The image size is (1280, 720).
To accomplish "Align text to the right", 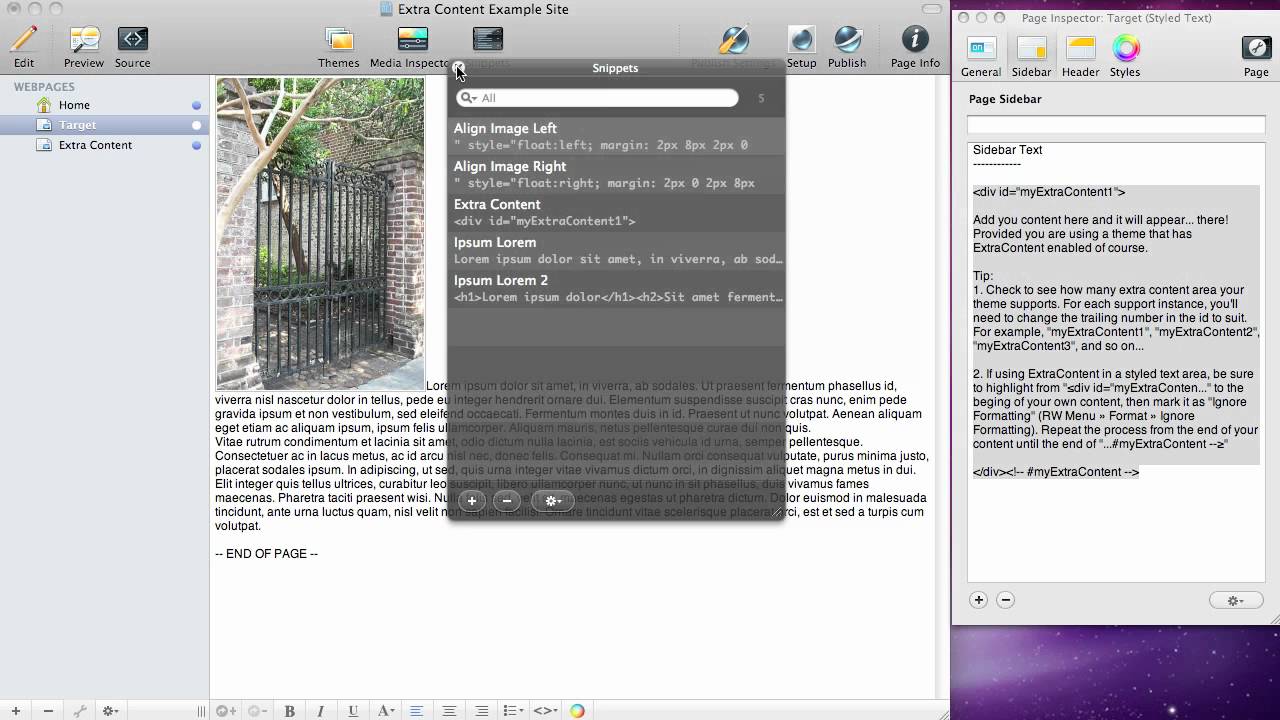I will point(481,711).
